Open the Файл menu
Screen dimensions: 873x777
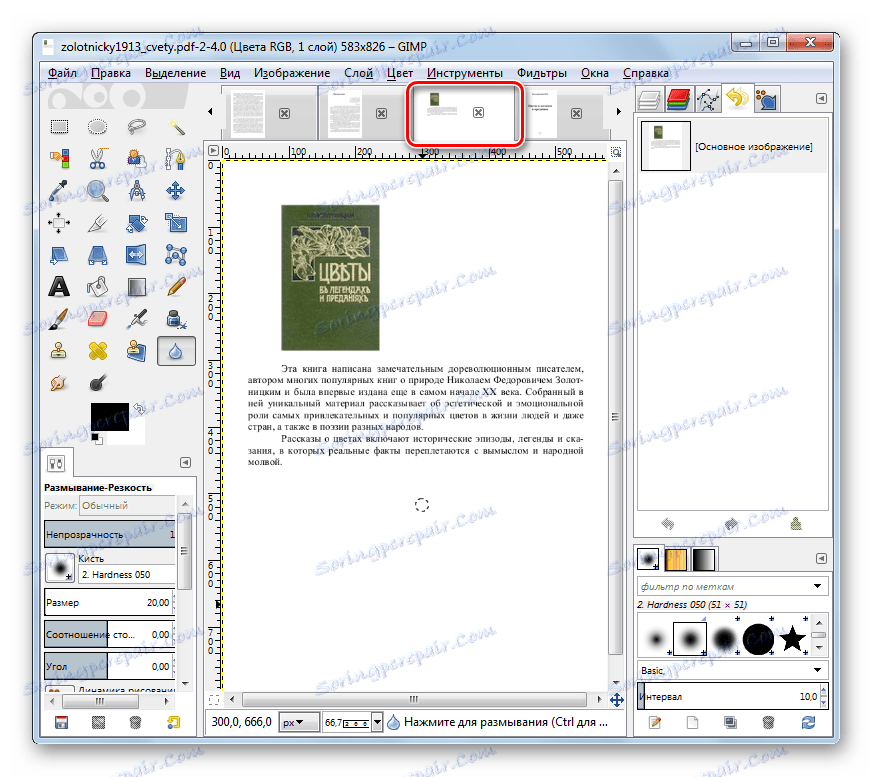tap(62, 73)
